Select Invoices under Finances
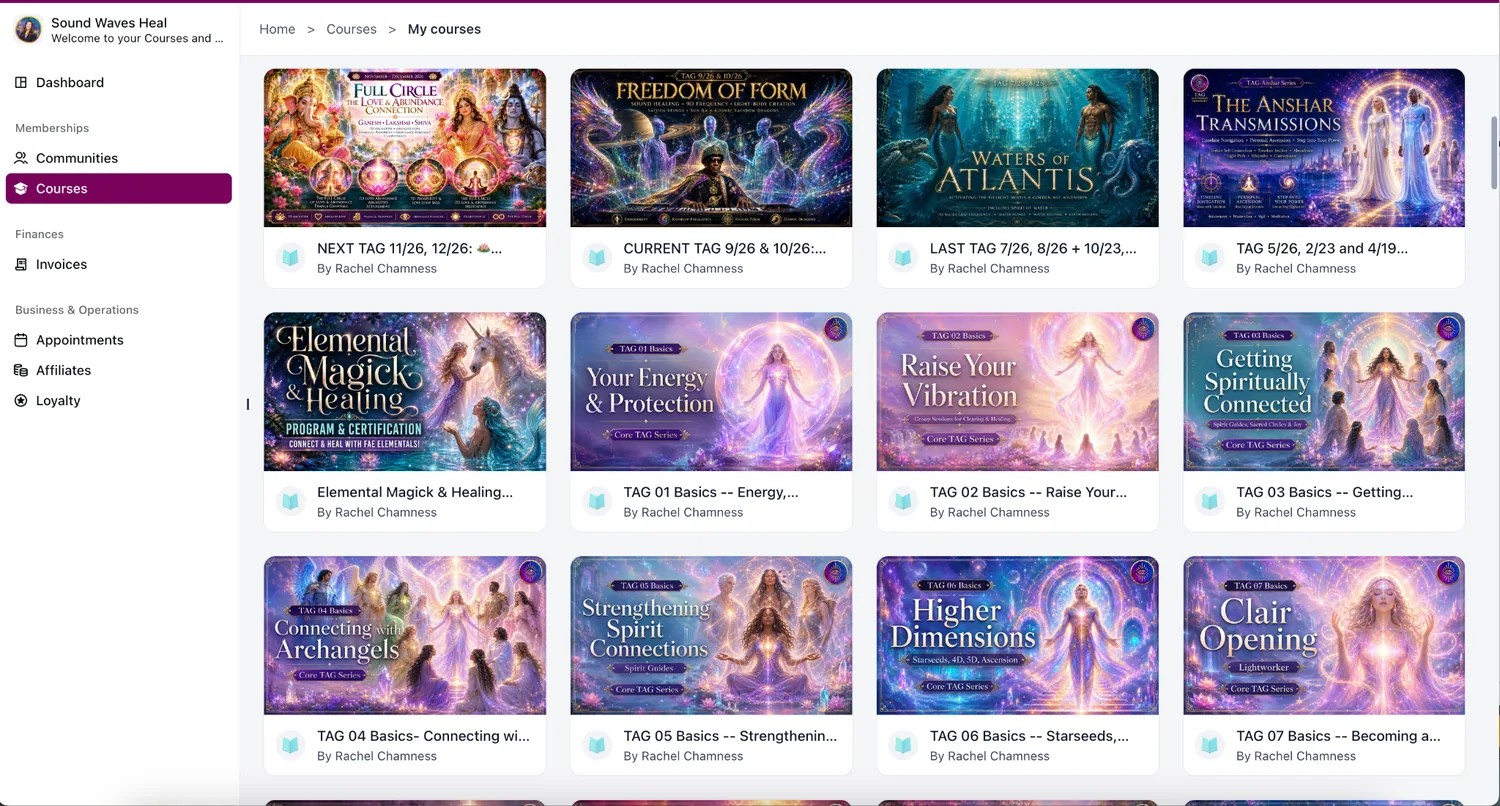 pos(119,265)
